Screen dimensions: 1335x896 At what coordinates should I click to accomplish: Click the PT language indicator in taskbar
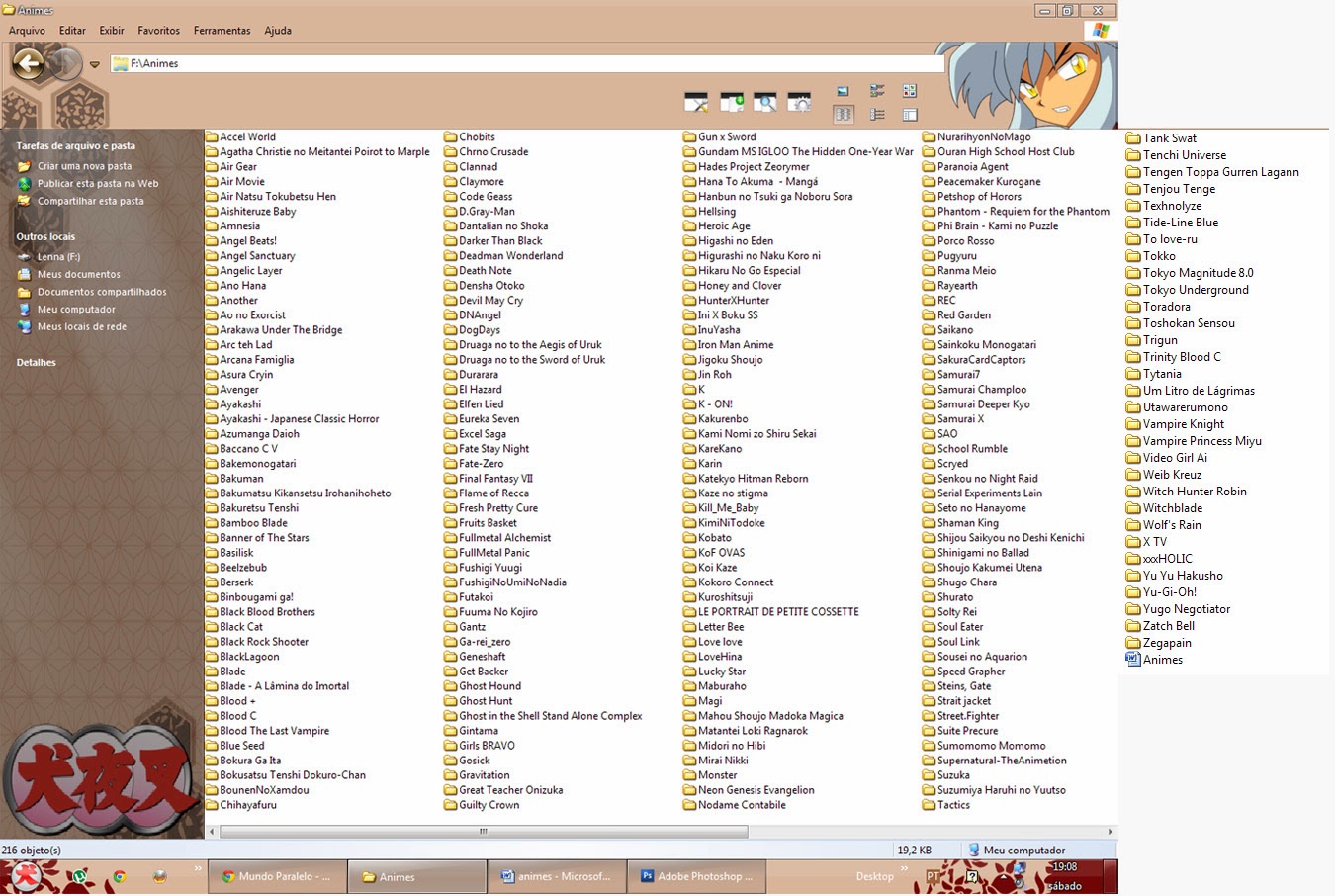(933, 876)
